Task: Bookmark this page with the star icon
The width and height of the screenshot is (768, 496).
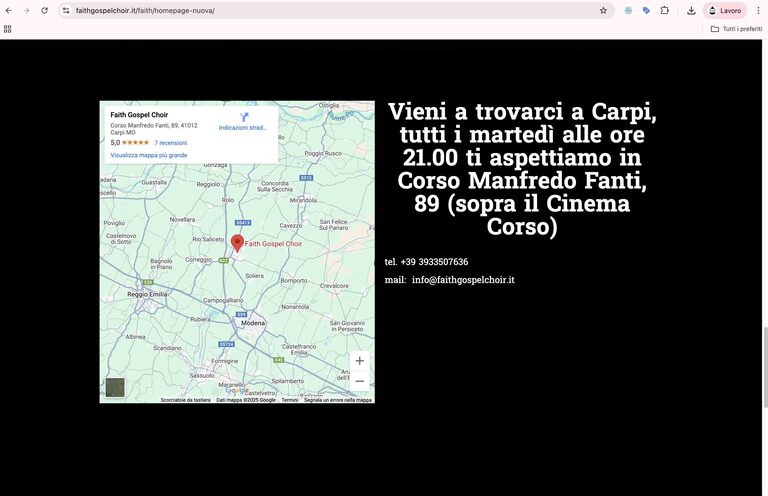Action: 603,10
